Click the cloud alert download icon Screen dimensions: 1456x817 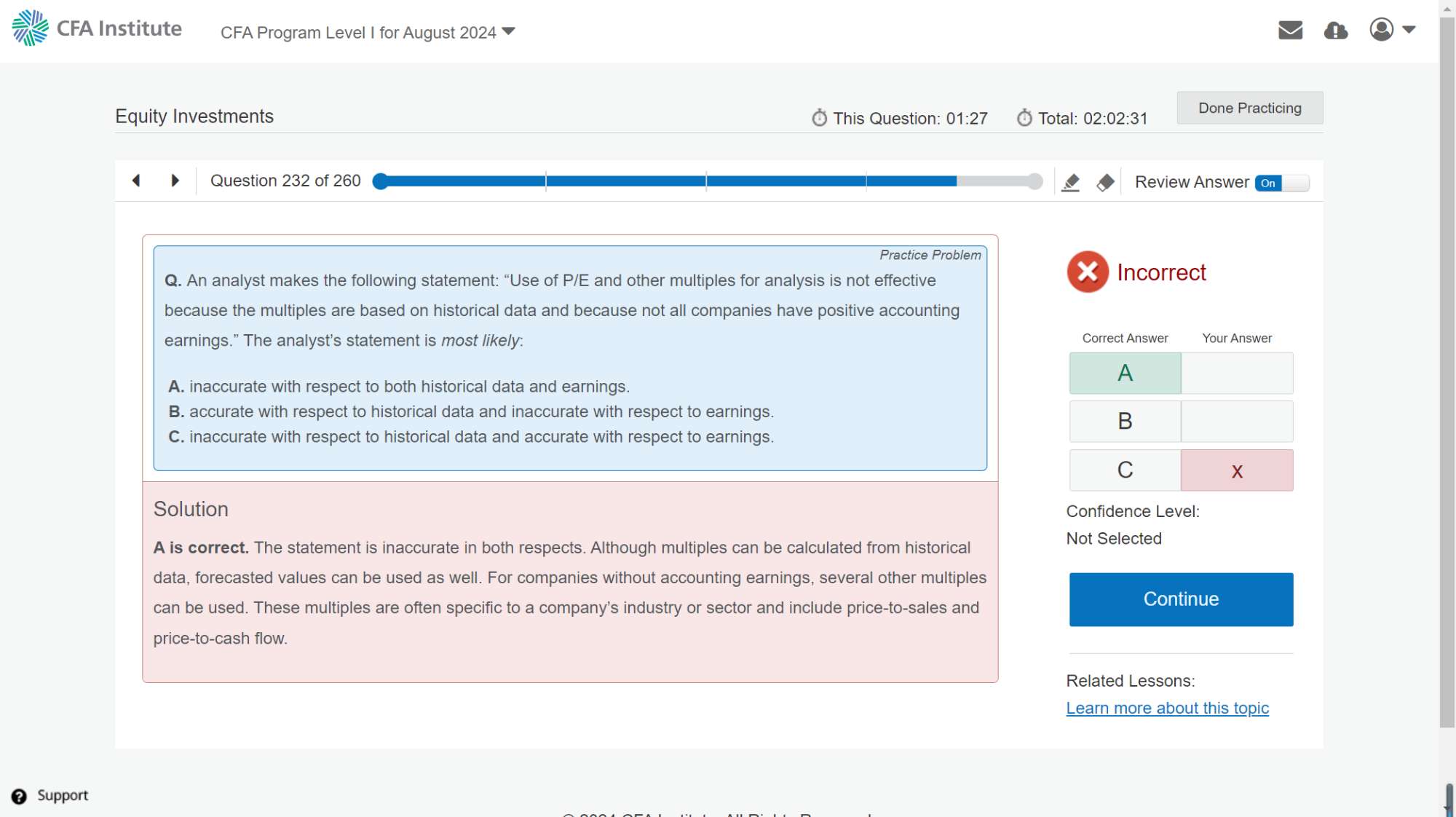tap(1335, 30)
